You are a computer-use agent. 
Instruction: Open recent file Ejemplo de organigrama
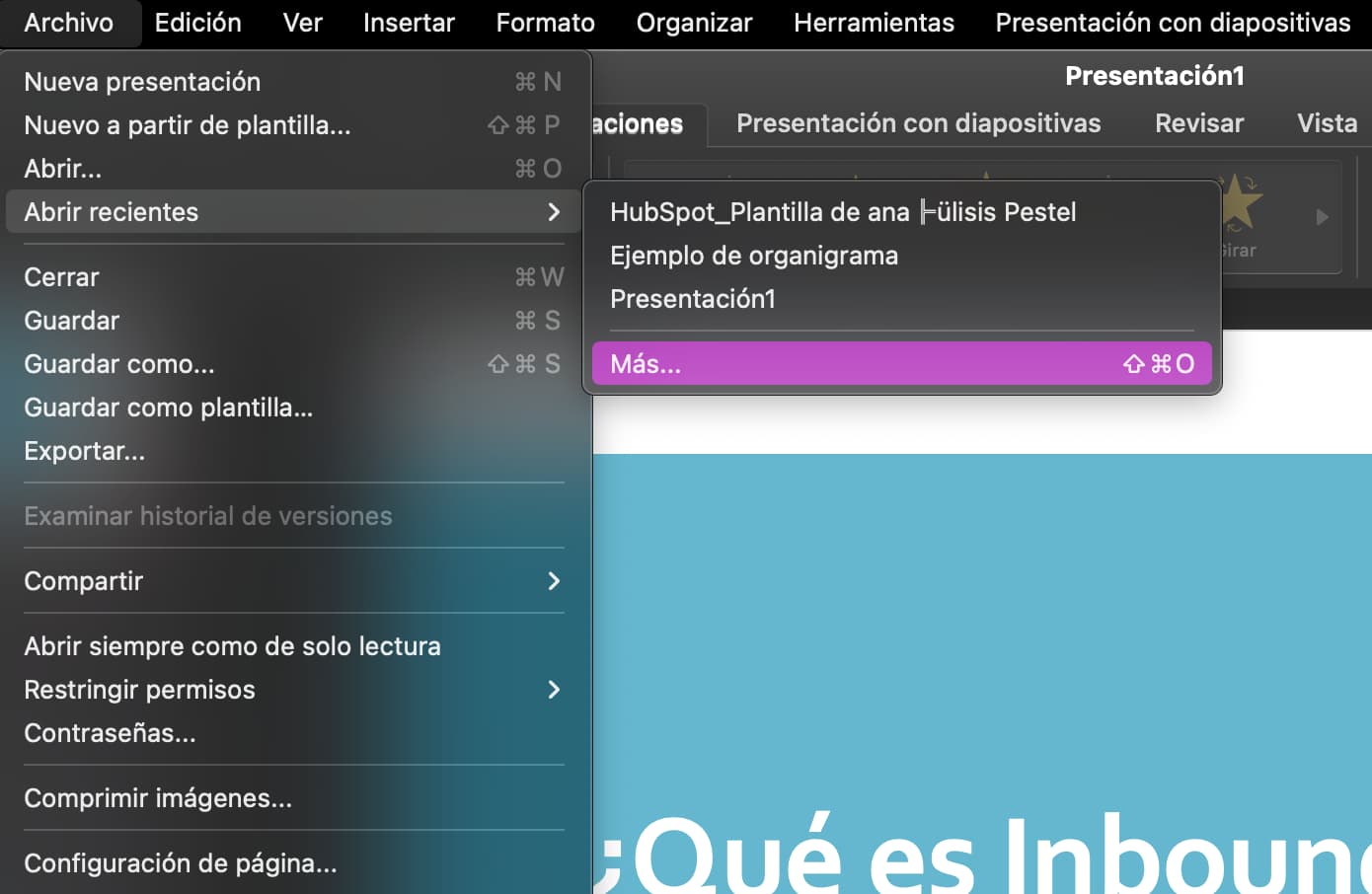754,255
